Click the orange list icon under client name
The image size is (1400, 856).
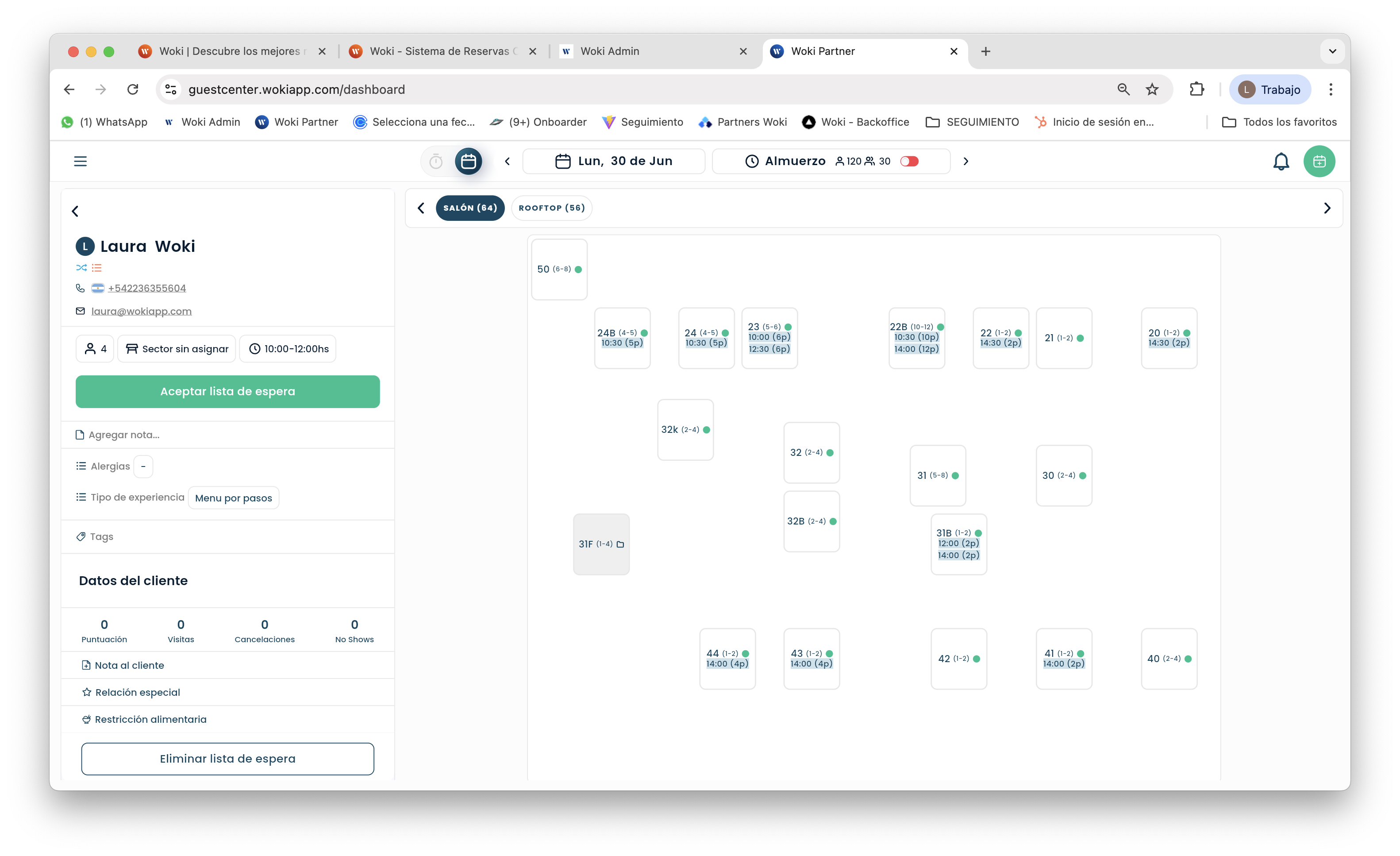(96, 268)
